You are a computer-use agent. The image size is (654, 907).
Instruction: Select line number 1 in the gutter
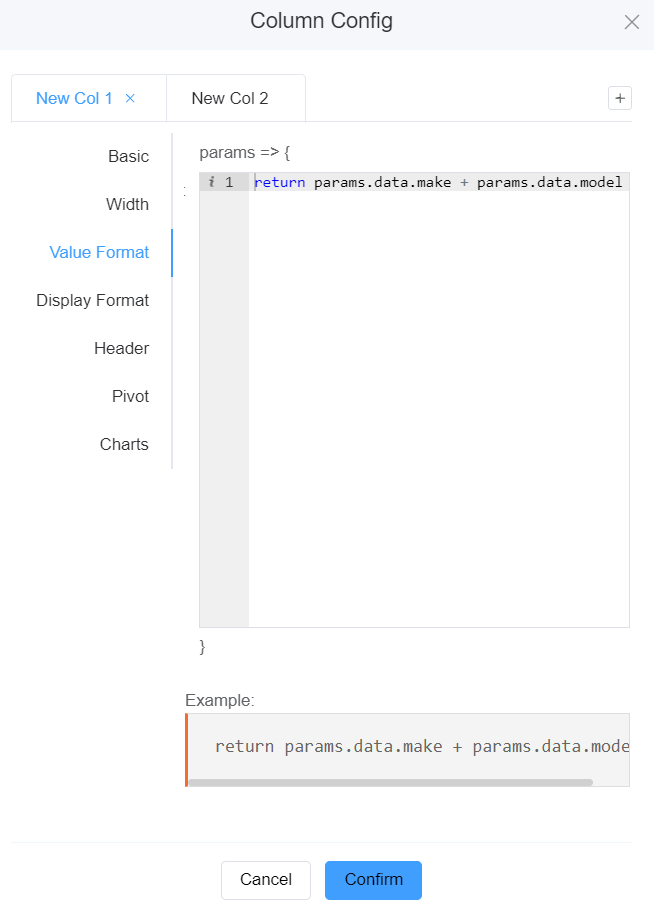(229, 182)
